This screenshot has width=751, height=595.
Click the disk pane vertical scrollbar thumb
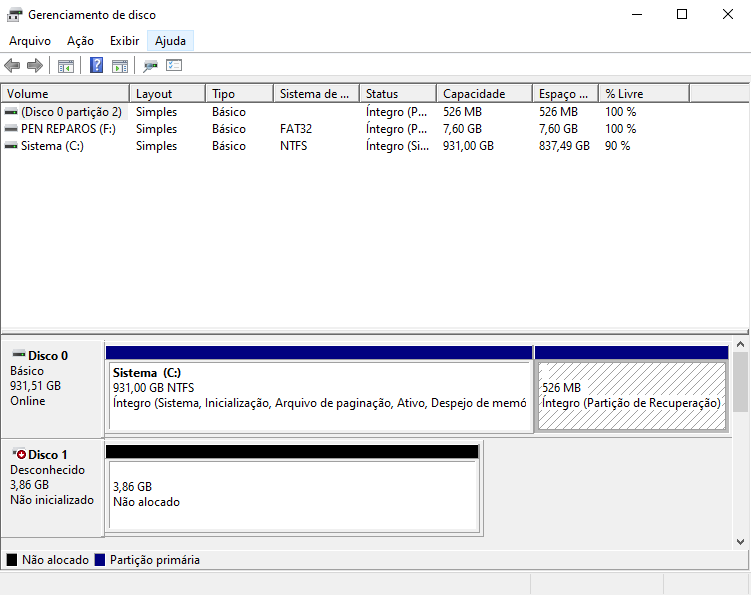click(x=740, y=382)
